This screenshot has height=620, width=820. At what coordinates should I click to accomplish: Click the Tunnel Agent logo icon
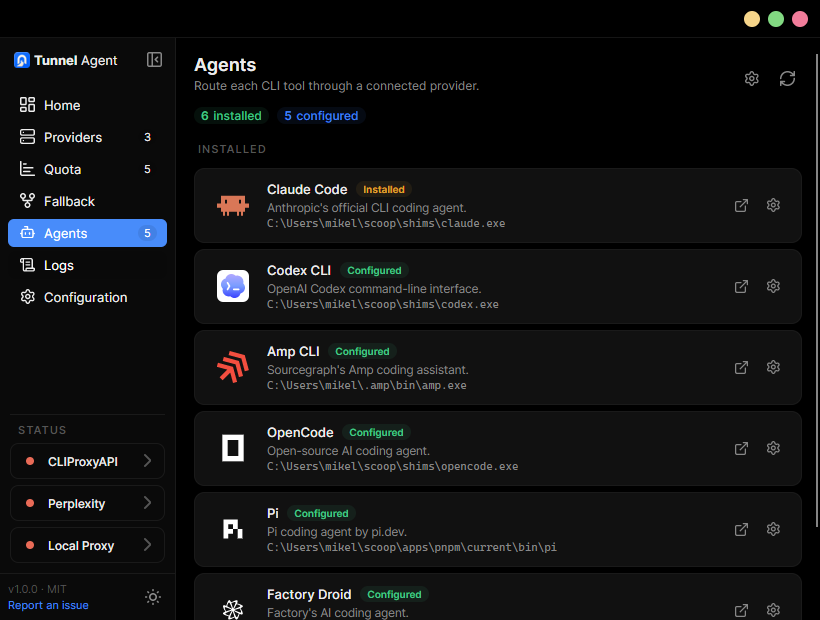21,60
